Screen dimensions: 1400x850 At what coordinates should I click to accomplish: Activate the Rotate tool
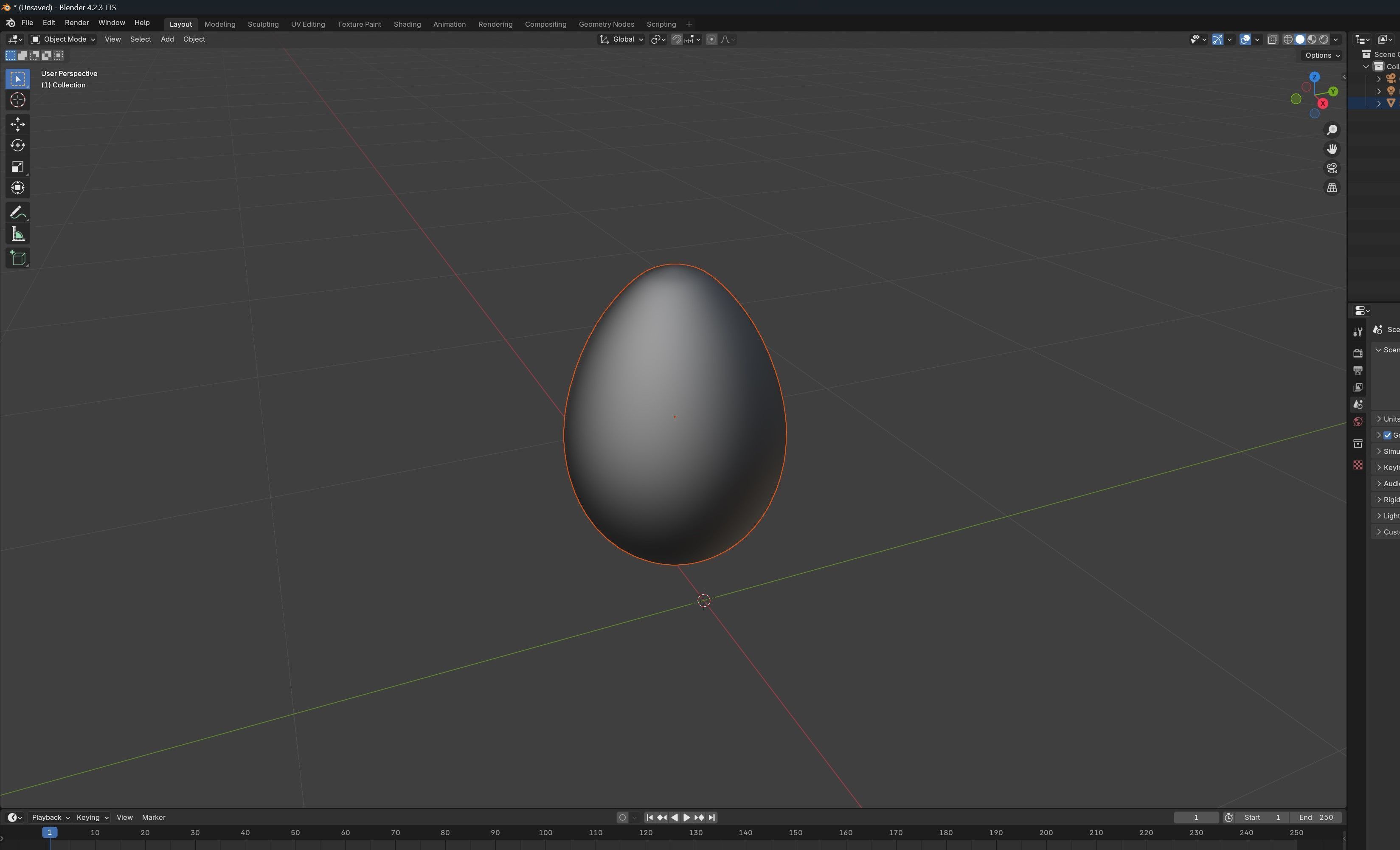(17, 146)
